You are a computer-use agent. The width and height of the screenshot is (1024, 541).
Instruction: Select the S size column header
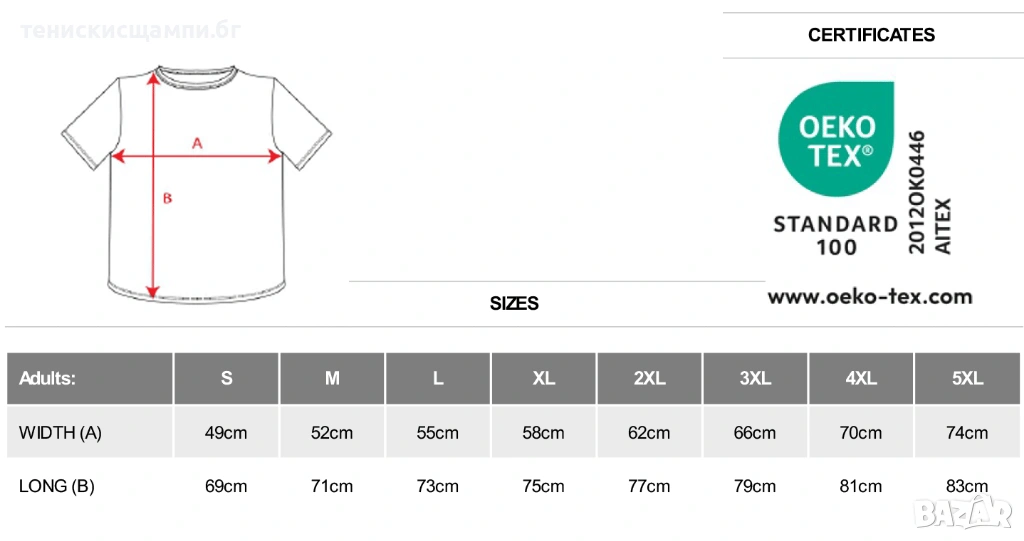pyautogui.click(x=227, y=379)
